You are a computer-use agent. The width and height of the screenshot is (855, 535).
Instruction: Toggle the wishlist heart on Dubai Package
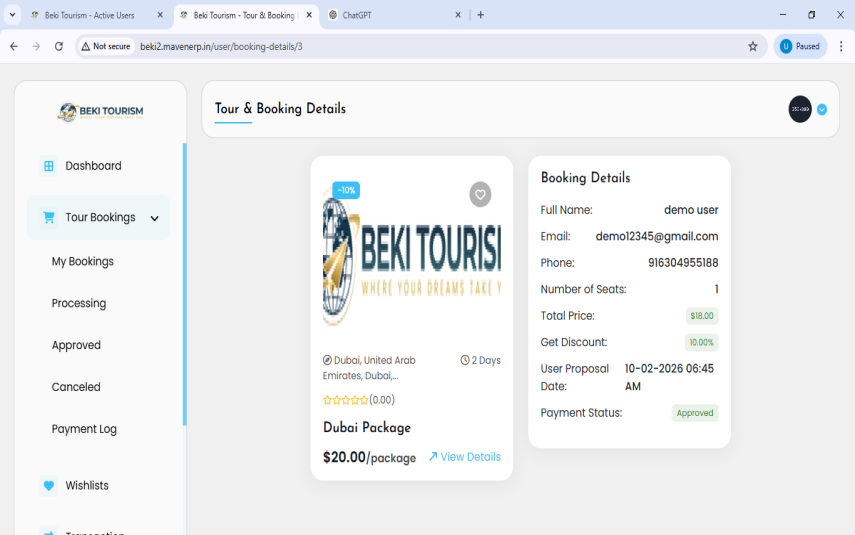480,195
